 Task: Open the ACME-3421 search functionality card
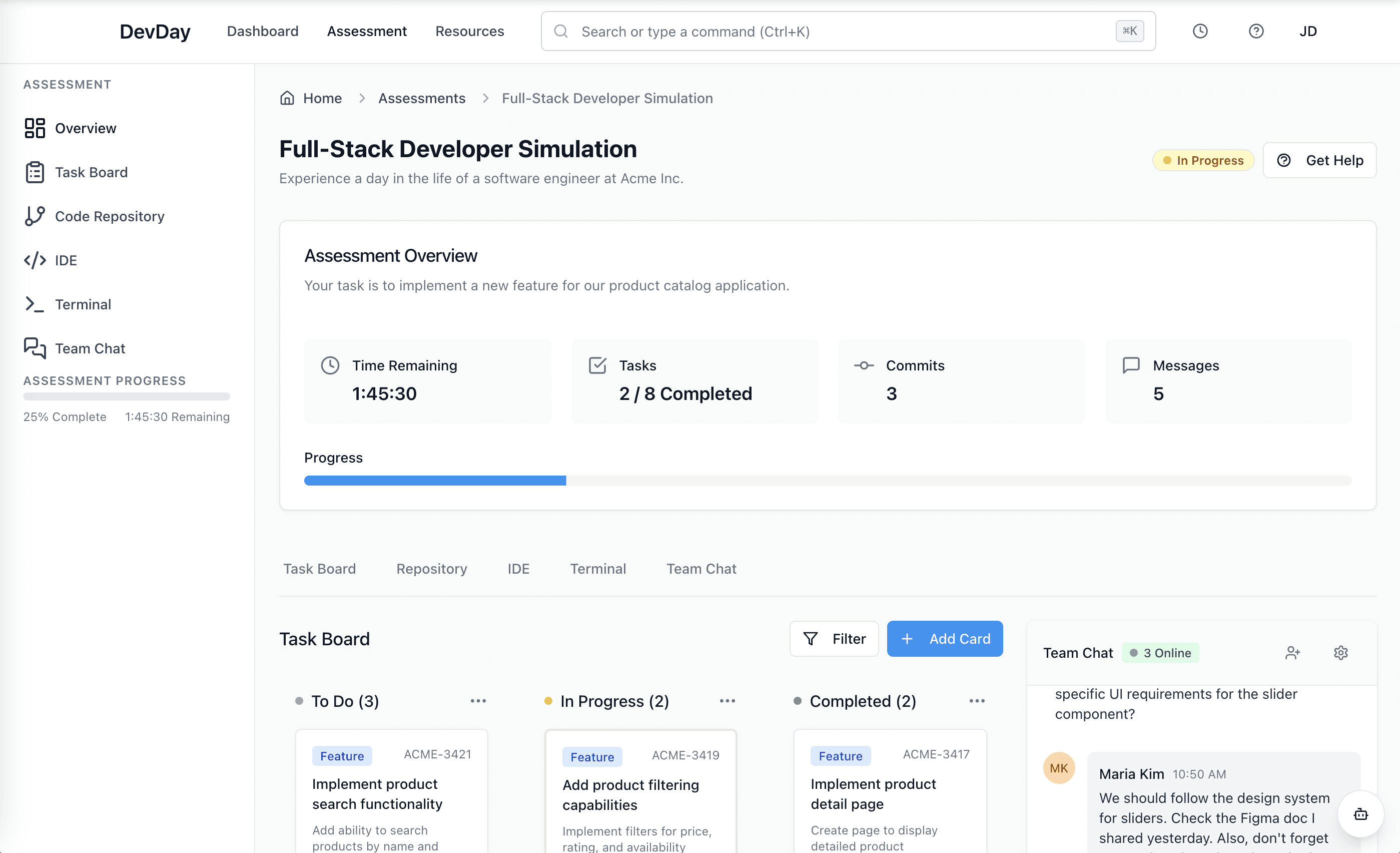[391, 791]
